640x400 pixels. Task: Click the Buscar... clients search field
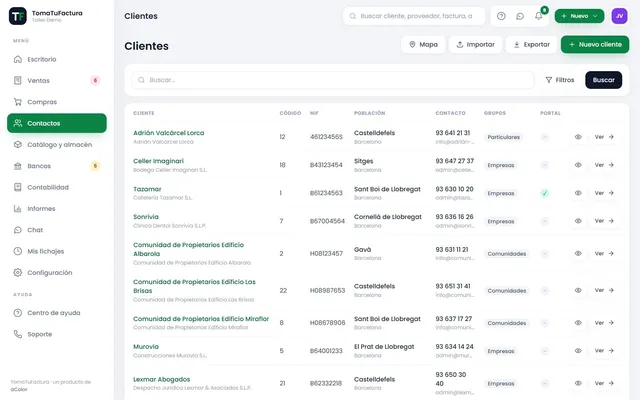pos(333,80)
